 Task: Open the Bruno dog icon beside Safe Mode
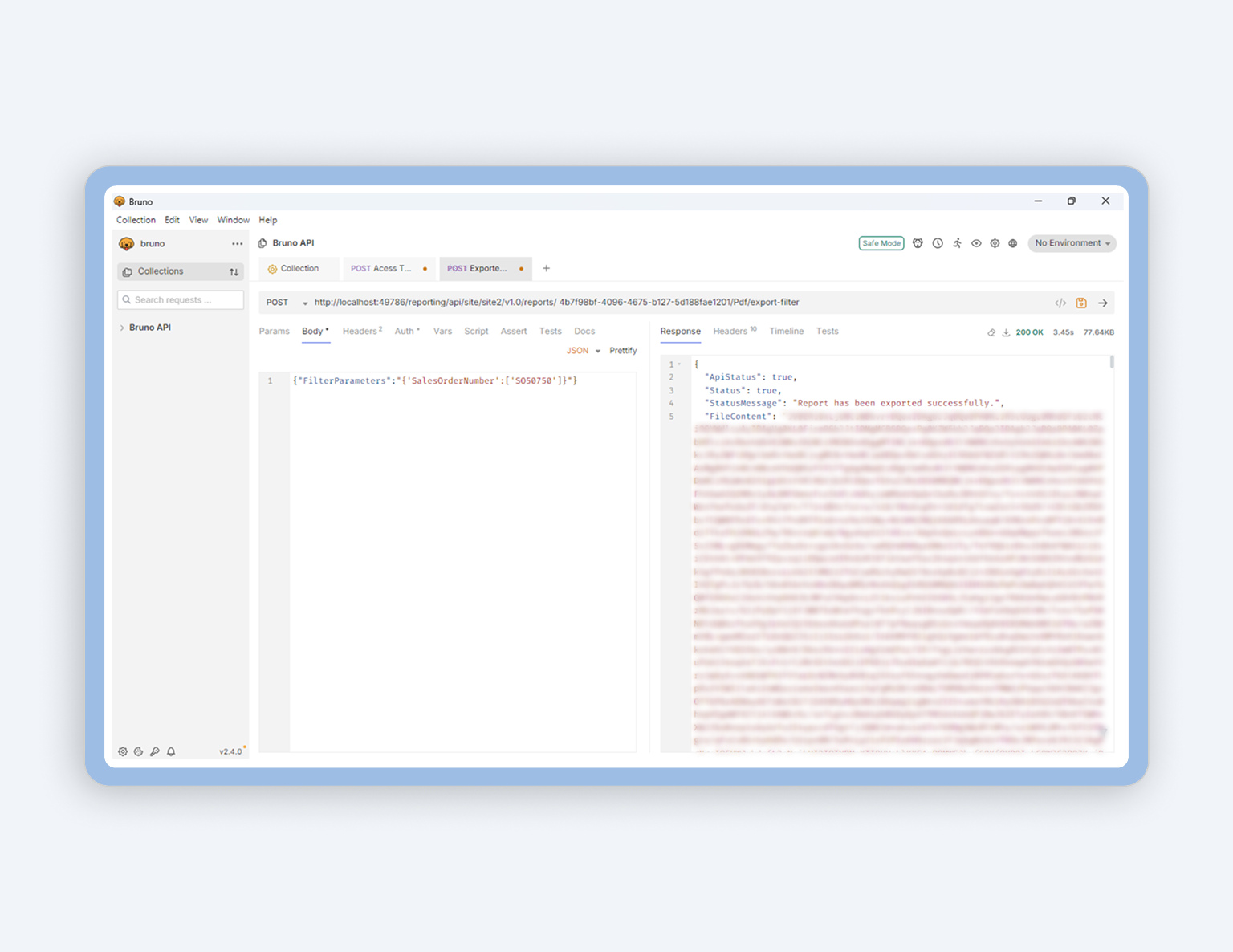(918, 243)
